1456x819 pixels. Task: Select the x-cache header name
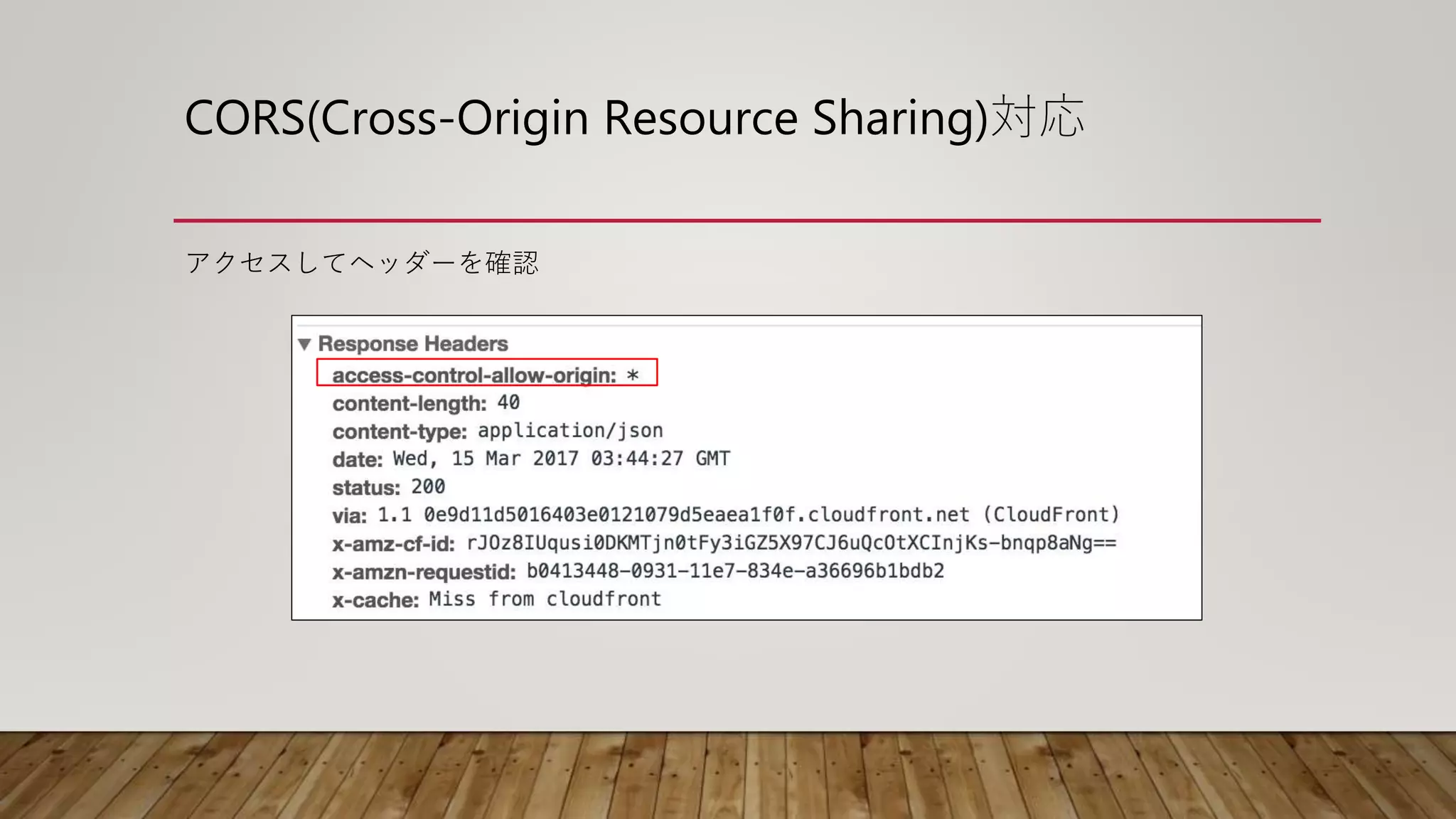375,600
